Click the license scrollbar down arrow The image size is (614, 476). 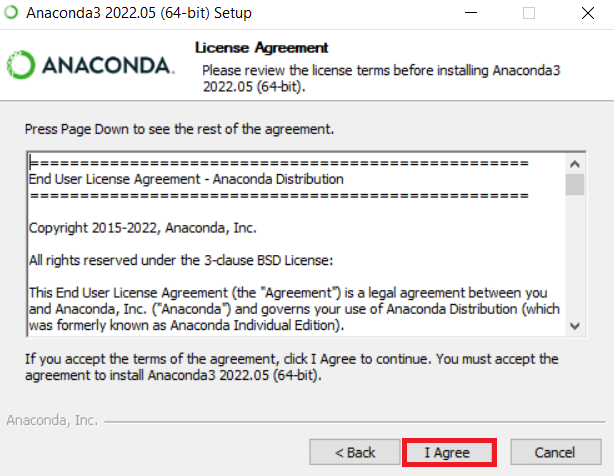pyautogui.click(x=575, y=326)
